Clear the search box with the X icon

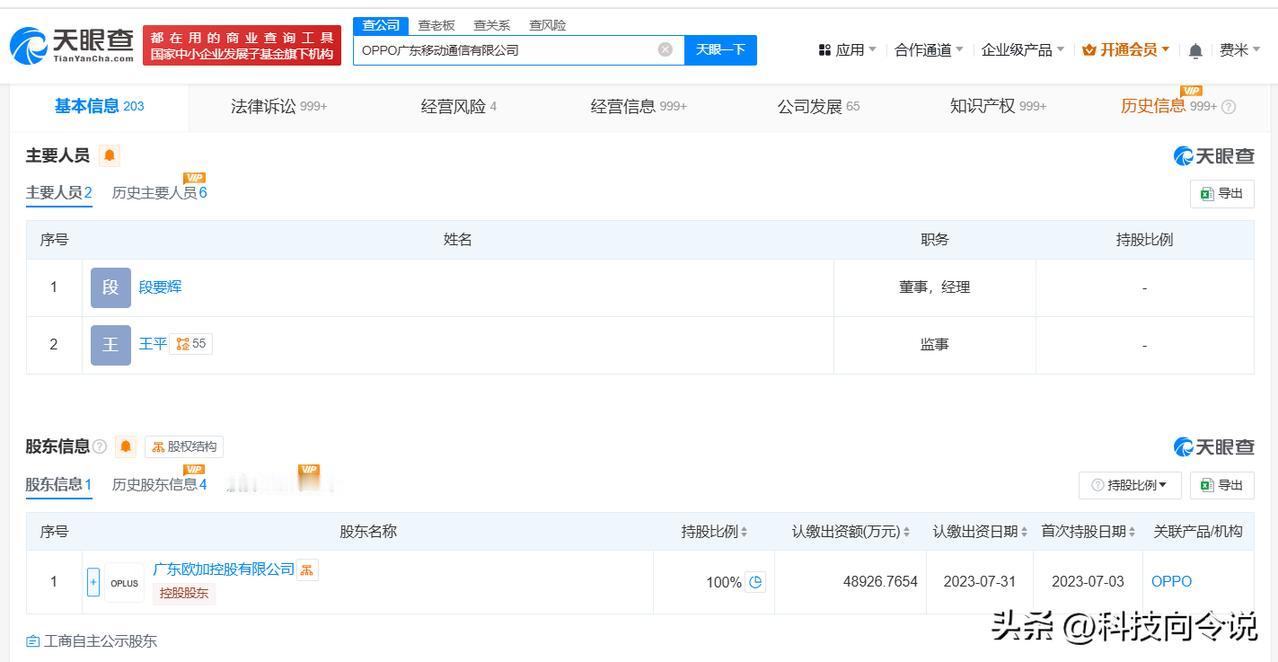pyautogui.click(x=665, y=50)
